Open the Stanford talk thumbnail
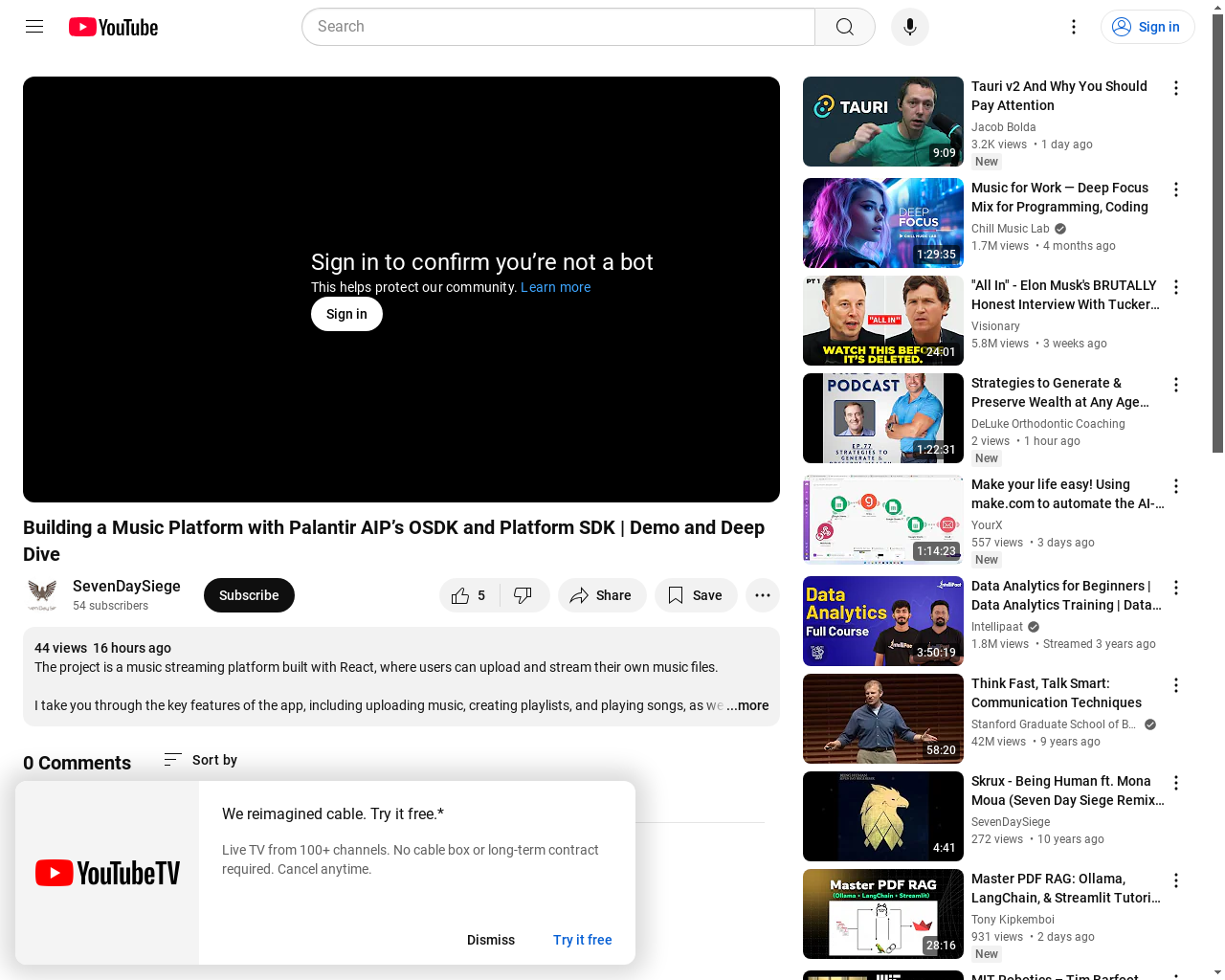1225x980 pixels. click(x=883, y=719)
